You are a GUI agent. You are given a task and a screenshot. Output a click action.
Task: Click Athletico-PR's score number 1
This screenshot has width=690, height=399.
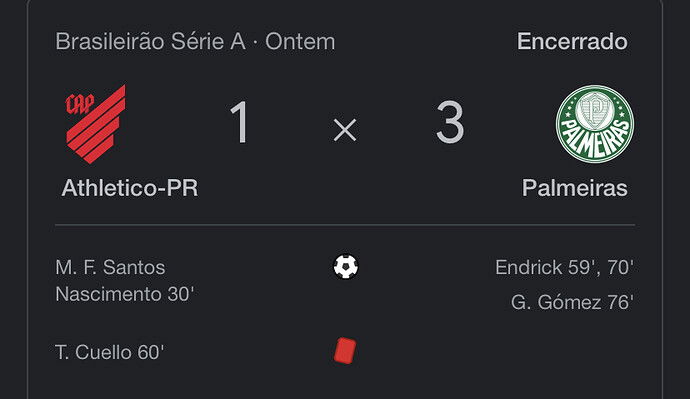240,122
